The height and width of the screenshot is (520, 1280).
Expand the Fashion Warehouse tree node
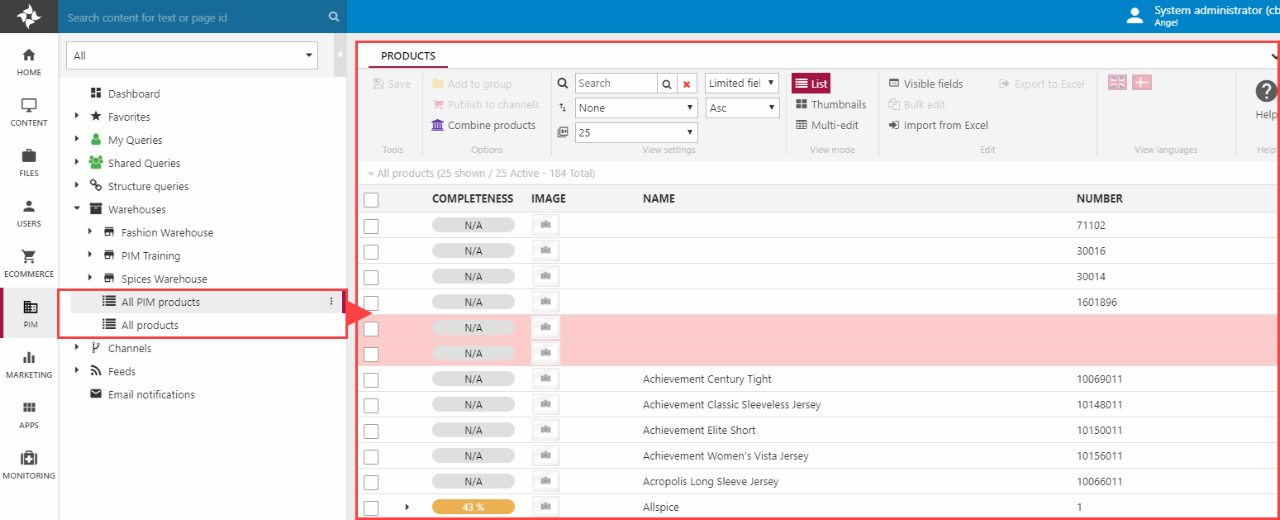[90, 233]
